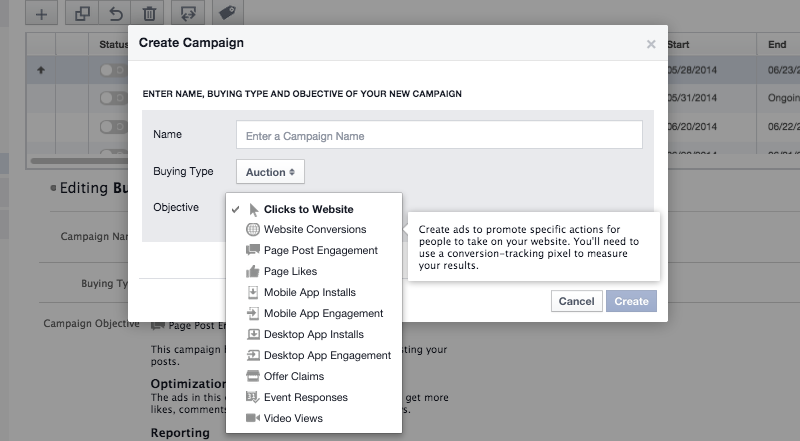Click the Enter a Campaign Name field

(439, 136)
